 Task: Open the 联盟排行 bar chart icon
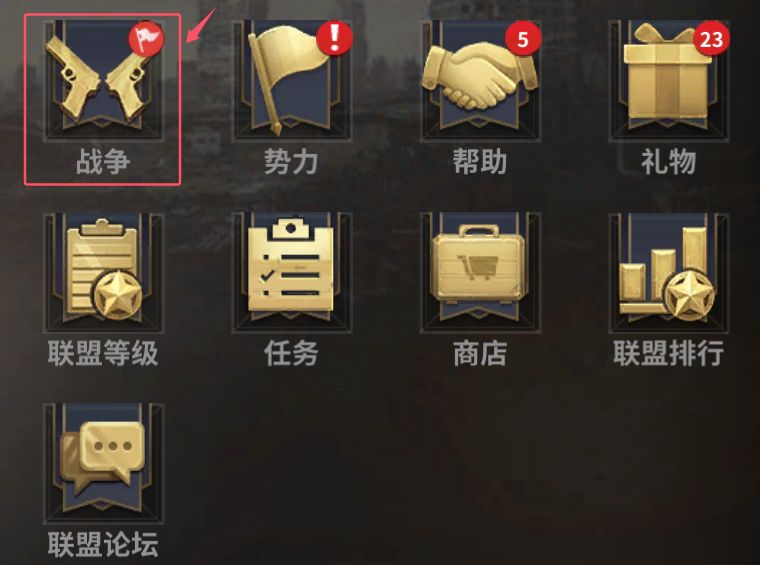(669, 272)
